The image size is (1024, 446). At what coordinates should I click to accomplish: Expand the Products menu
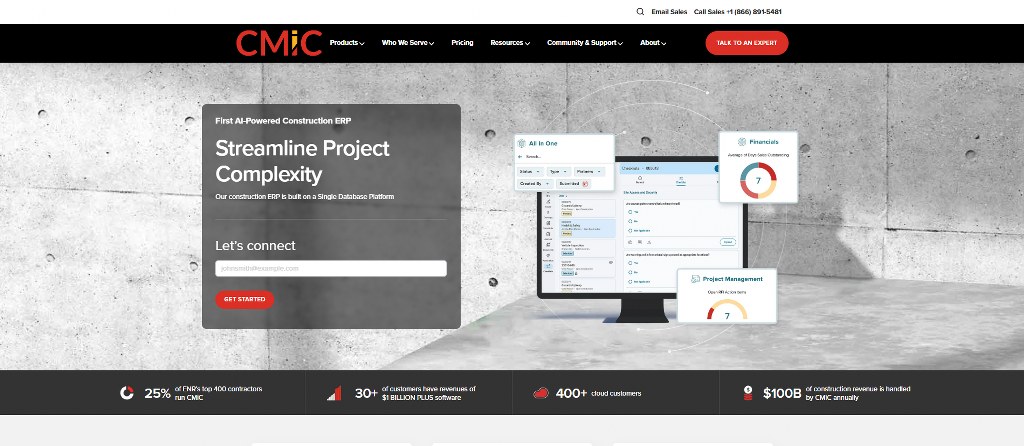(347, 43)
